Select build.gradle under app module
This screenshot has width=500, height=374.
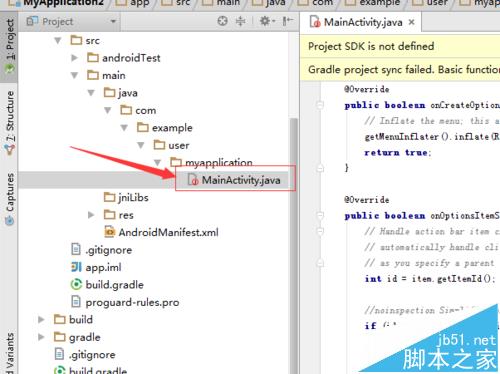[x=114, y=285]
